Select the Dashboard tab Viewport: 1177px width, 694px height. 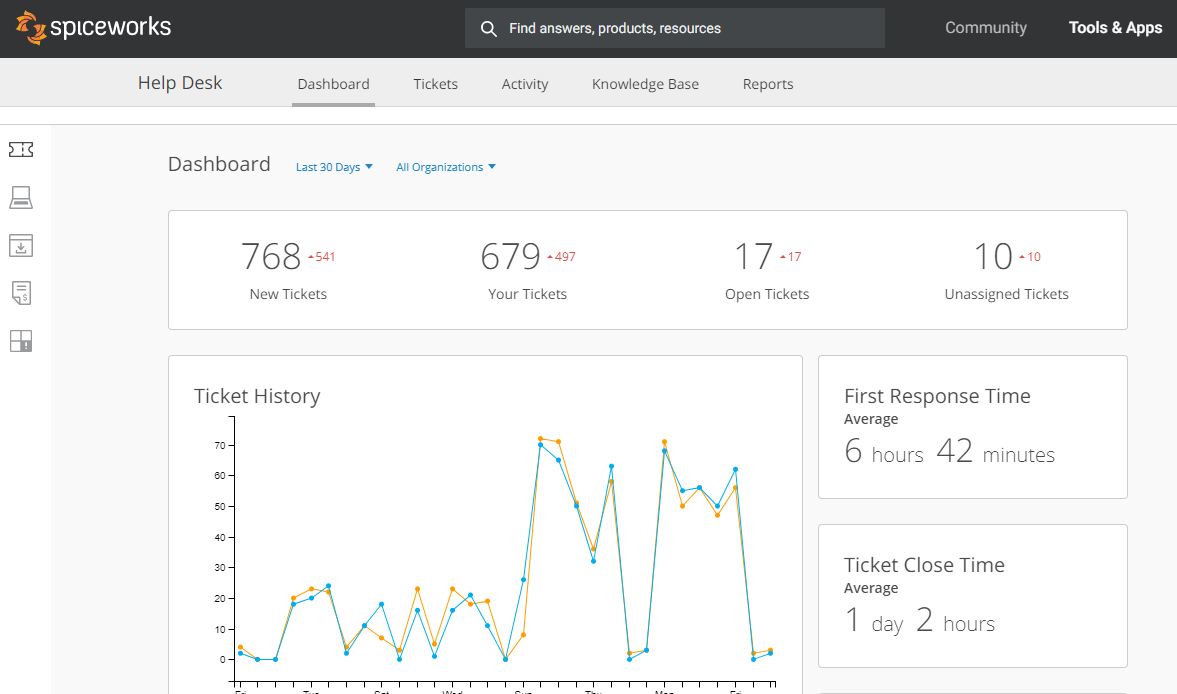tap(333, 84)
